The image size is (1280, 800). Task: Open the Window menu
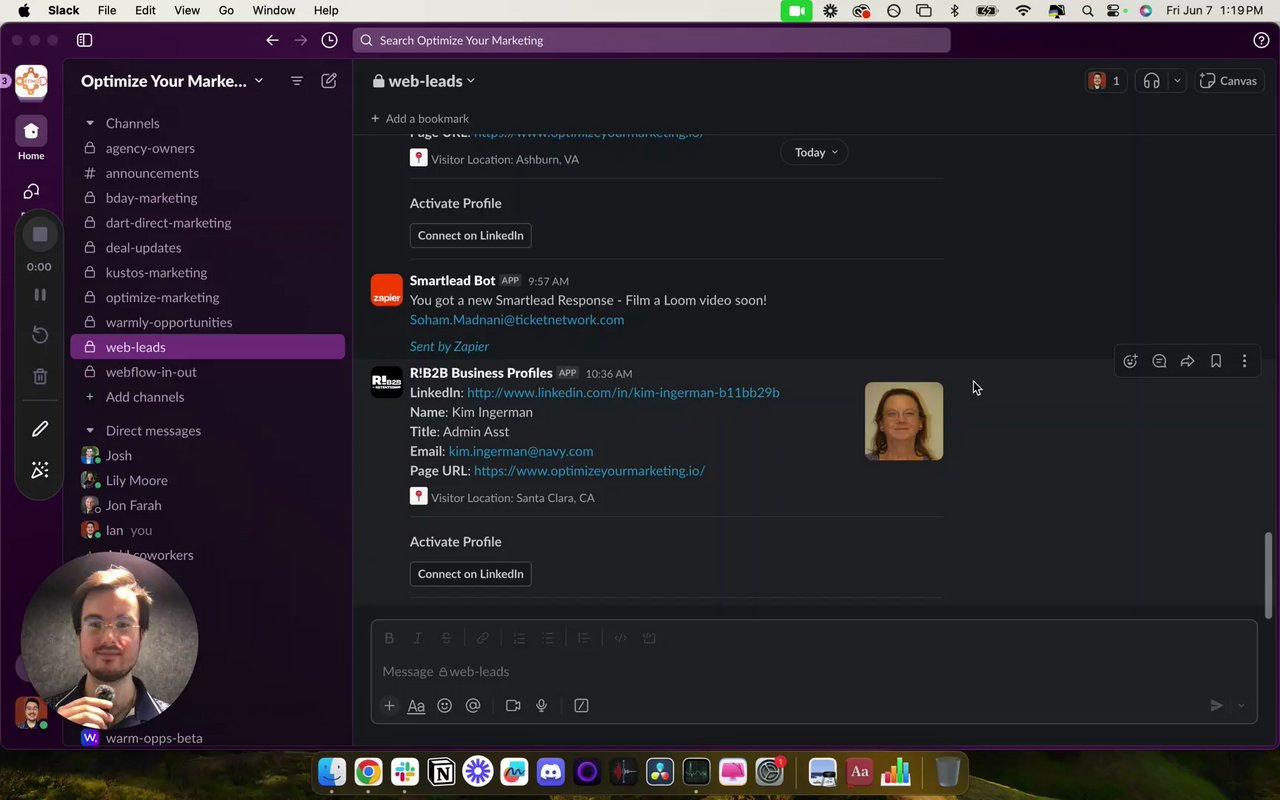[x=273, y=10]
